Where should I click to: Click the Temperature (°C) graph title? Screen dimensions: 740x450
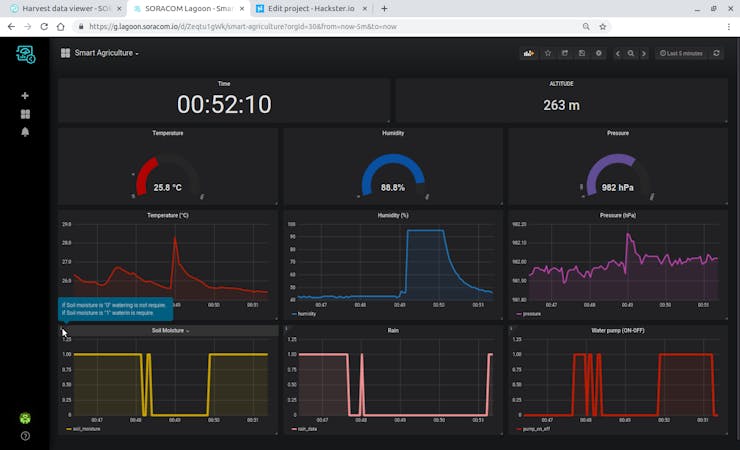[x=168, y=215]
